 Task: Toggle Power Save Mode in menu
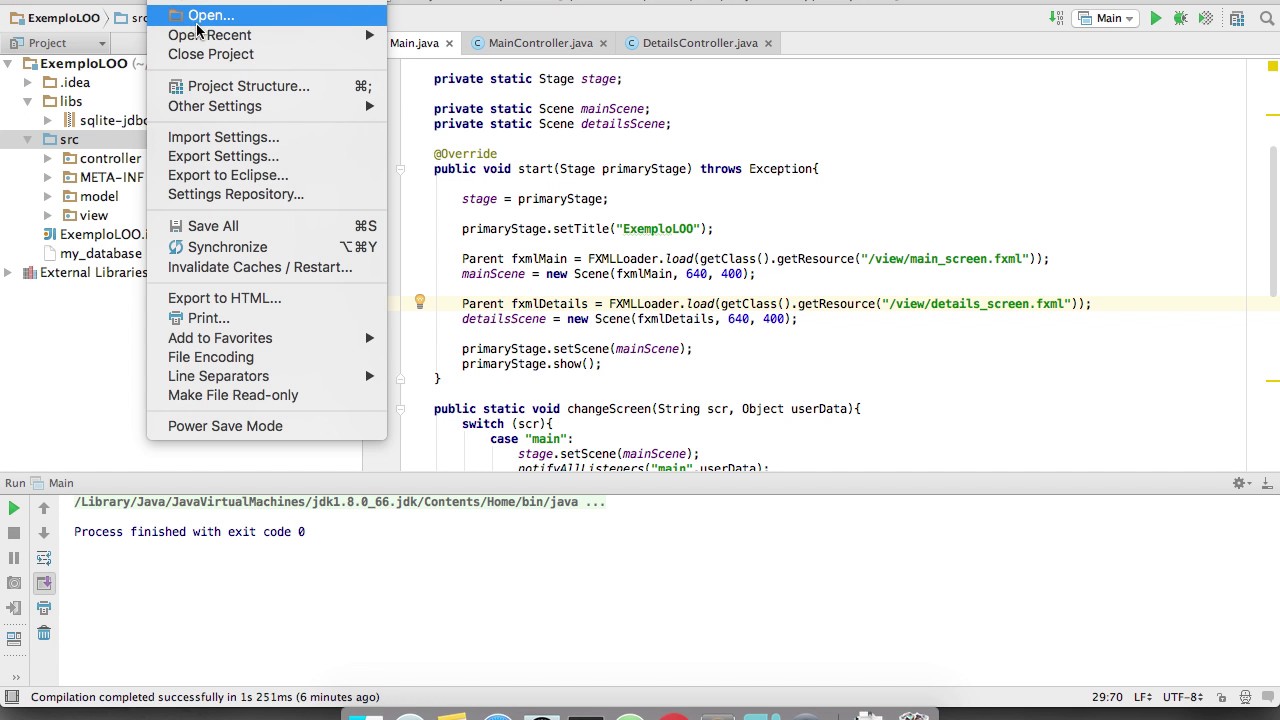(266, 426)
